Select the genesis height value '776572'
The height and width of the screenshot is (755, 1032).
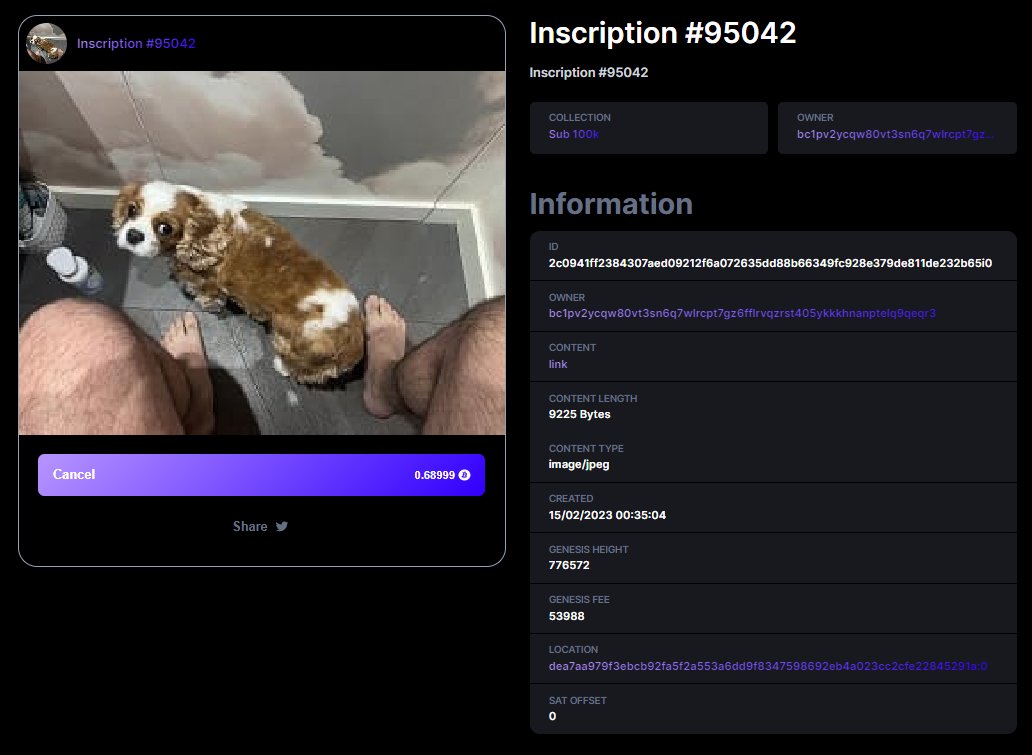click(x=569, y=565)
